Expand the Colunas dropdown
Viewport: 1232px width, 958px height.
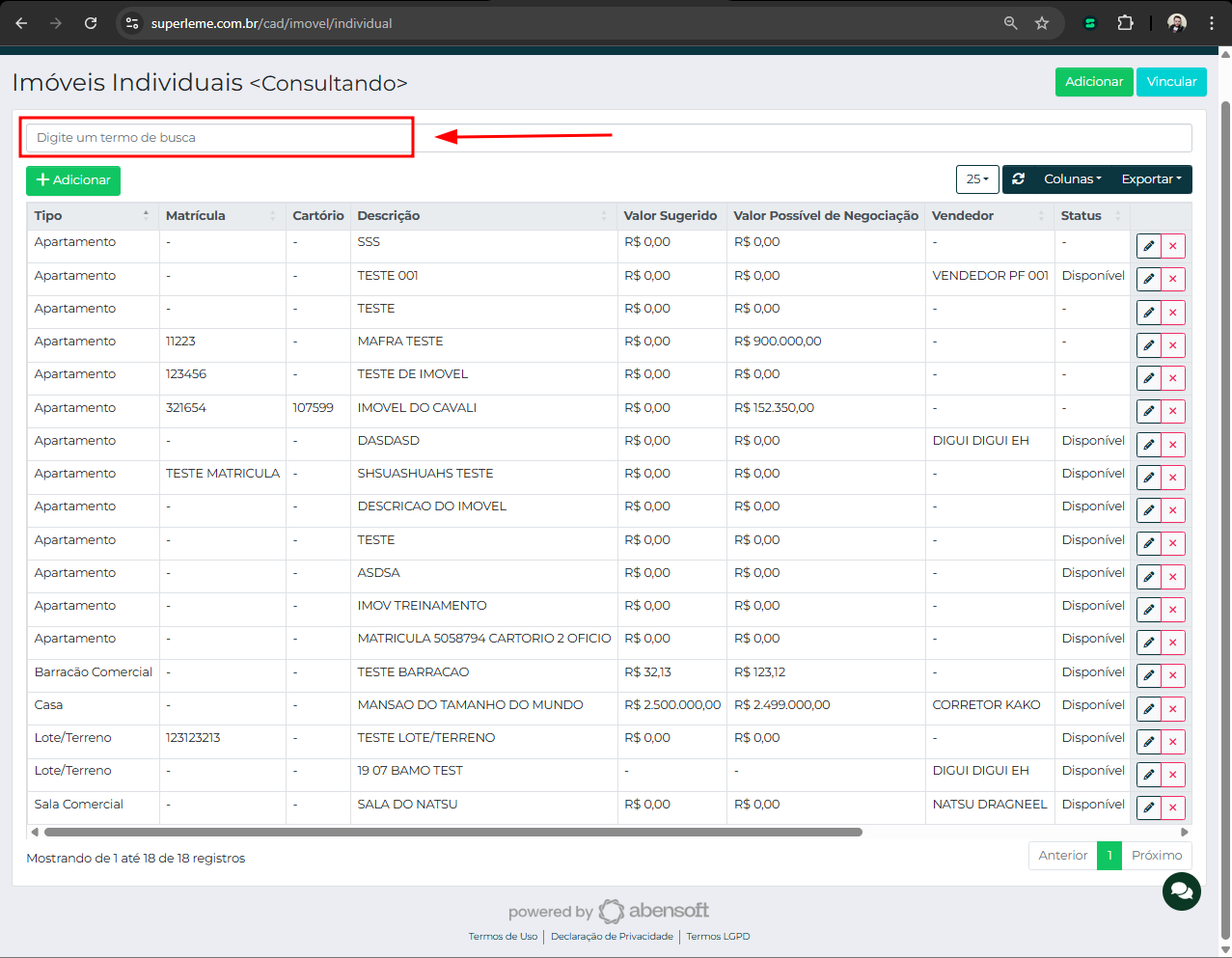point(1072,179)
